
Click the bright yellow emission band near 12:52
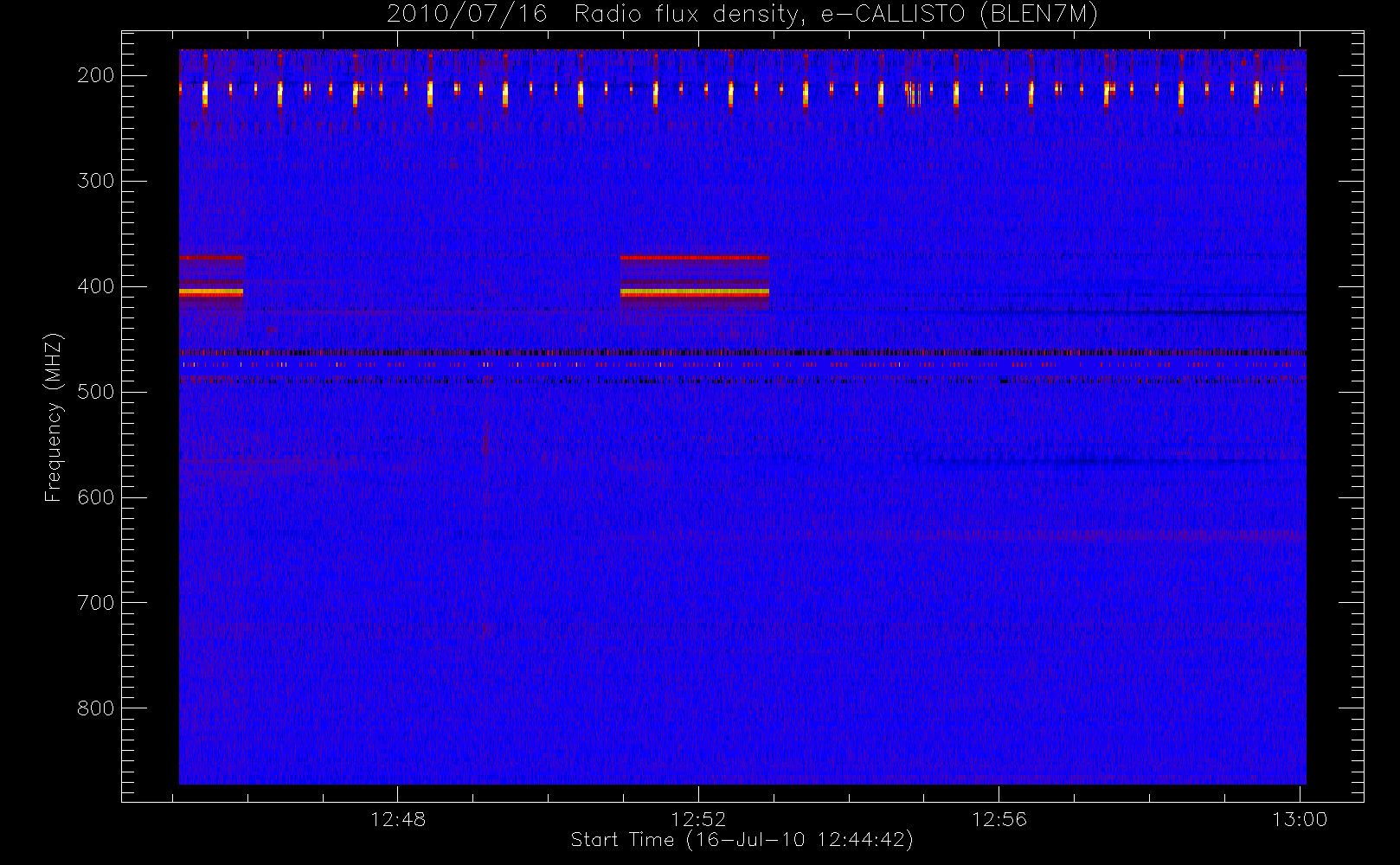[x=695, y=292]
